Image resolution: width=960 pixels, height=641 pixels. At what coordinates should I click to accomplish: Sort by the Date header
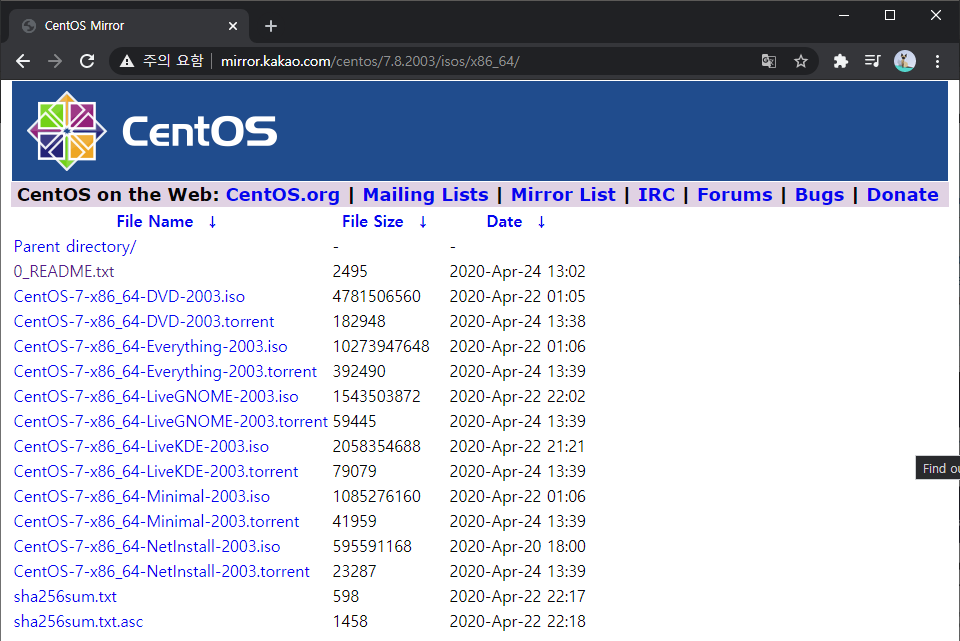[x=504, y=222]
